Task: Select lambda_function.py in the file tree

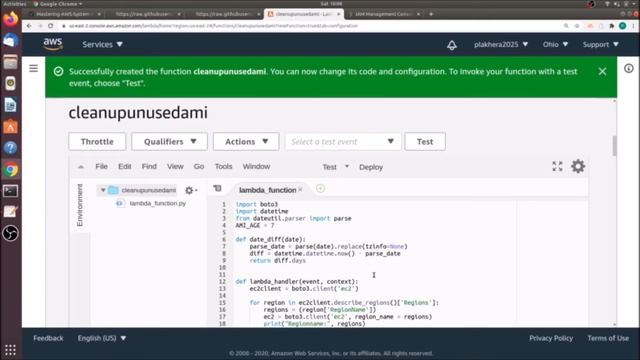Action: pyautogui.click(x=158, y=203)
